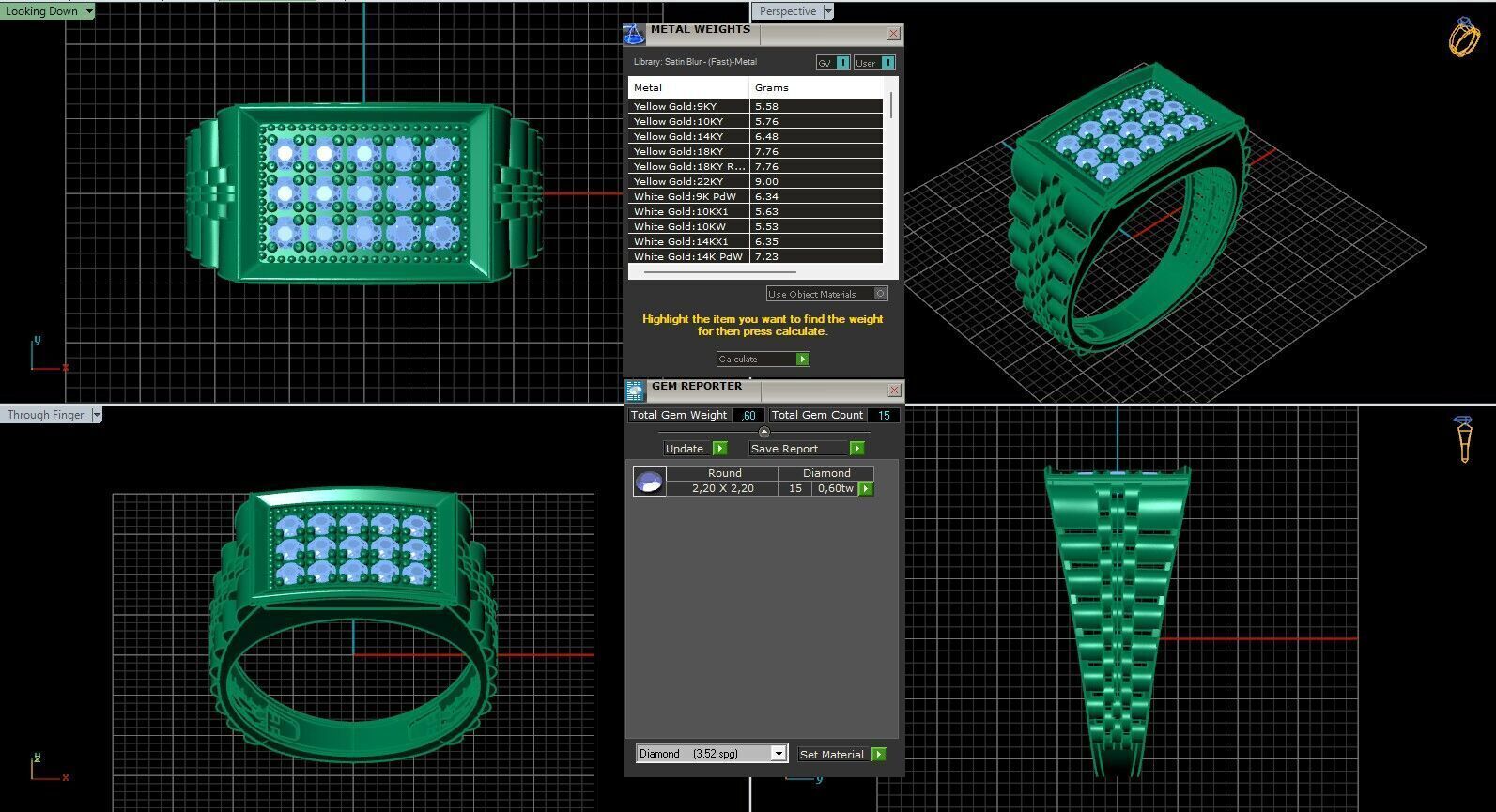Open the Diamond (3,52 spg) material dropdown
This screenshot has height=812, width=1496.
(x=778, y=754)
